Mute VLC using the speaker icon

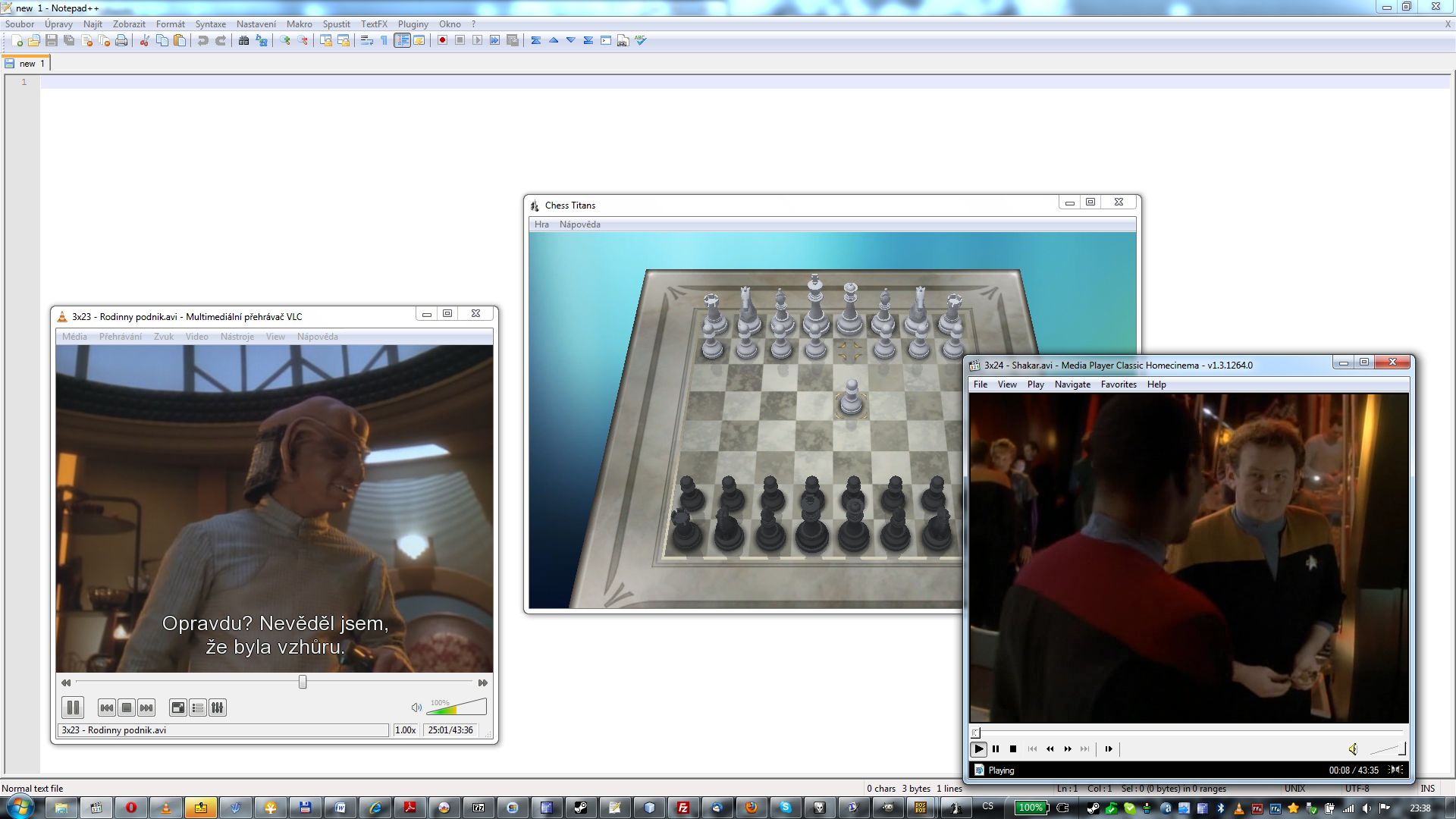416,708
